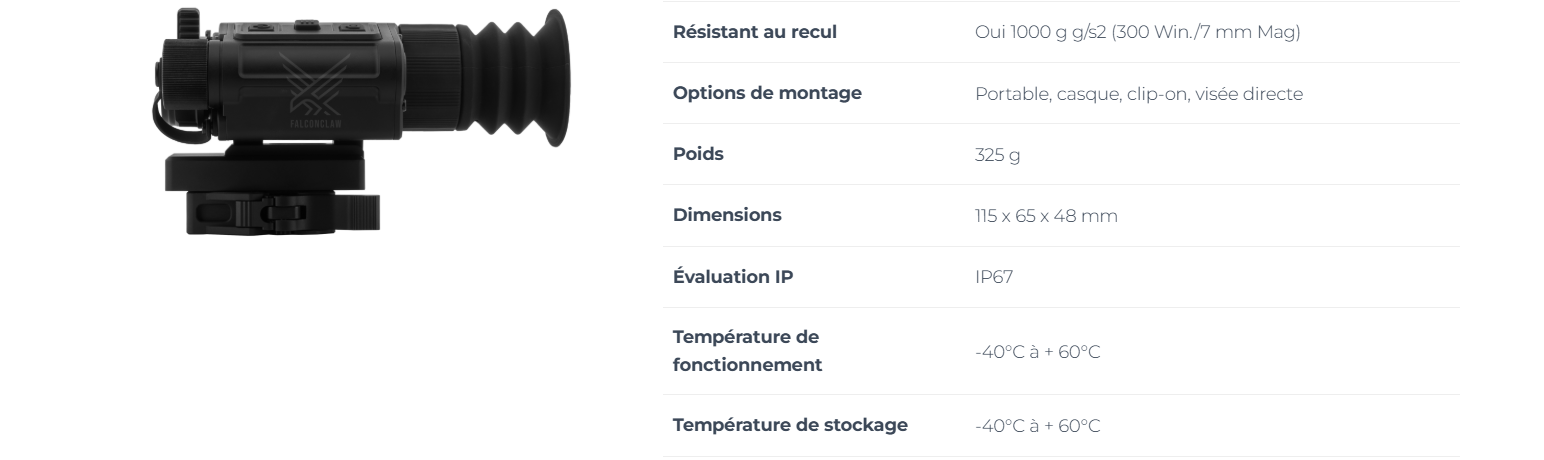Click the operating temperature range value
This screenshot has width=1544, height=460.
(x=1038, y=352)
